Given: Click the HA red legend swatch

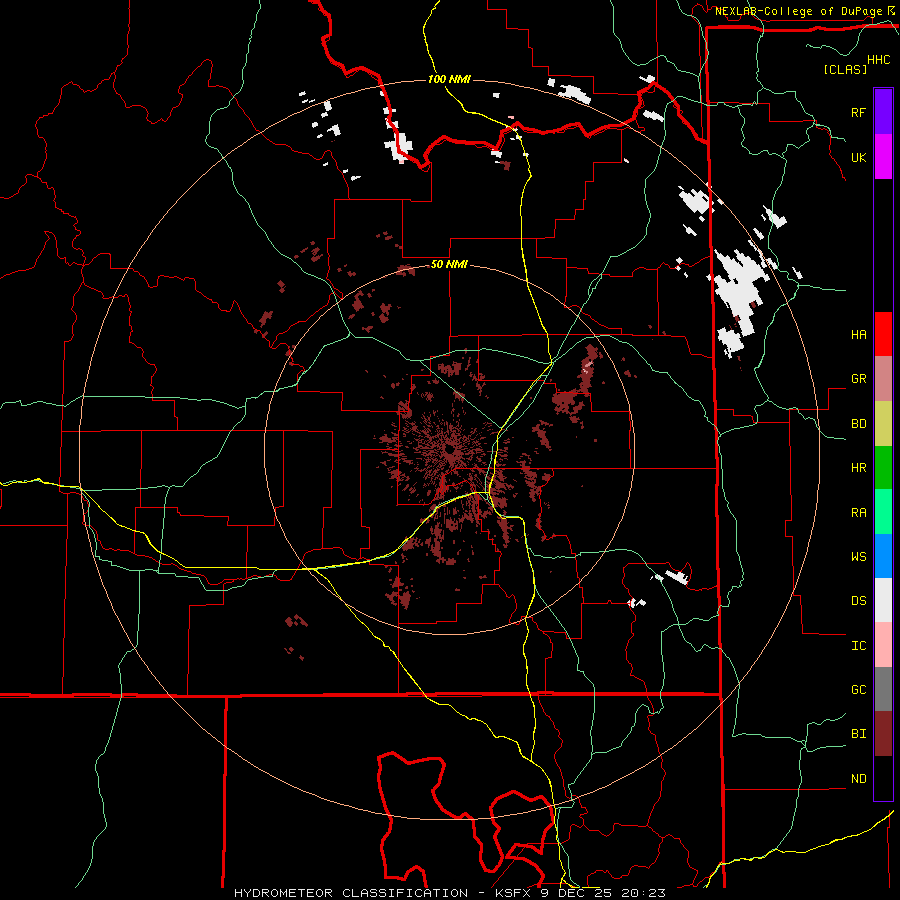Looking at the screenshot, I should (883, 334).
